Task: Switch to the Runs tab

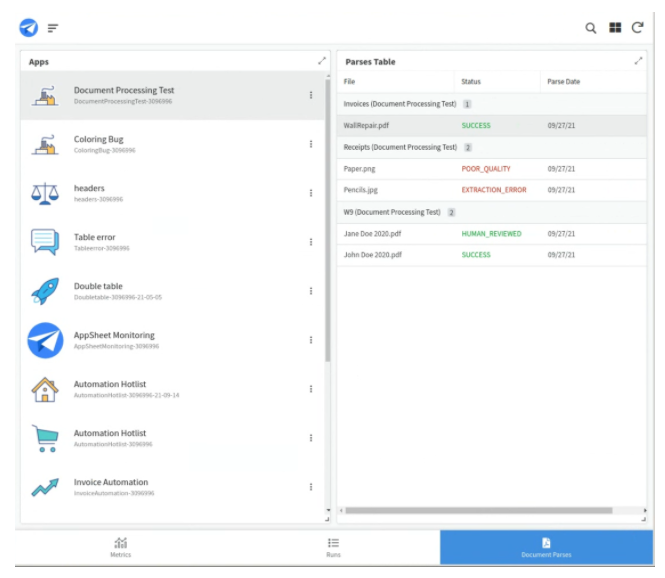Action: click(x=333, y=547)
